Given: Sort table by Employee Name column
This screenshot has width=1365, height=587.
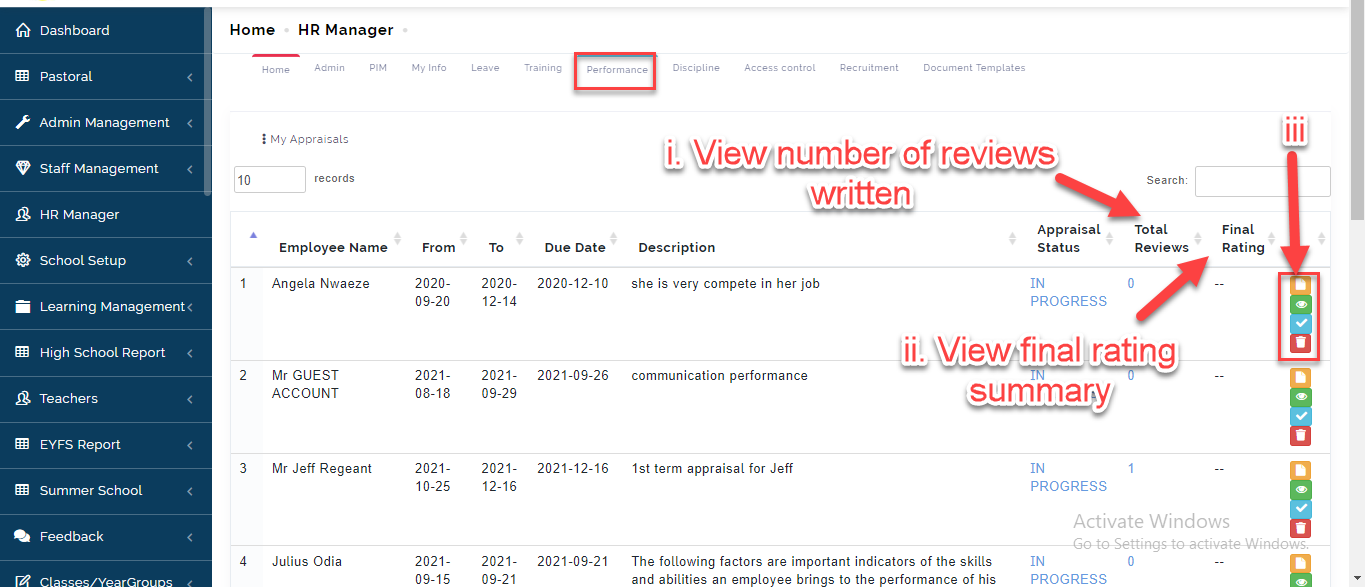Looking at the screenshot, I should [335, 240].
